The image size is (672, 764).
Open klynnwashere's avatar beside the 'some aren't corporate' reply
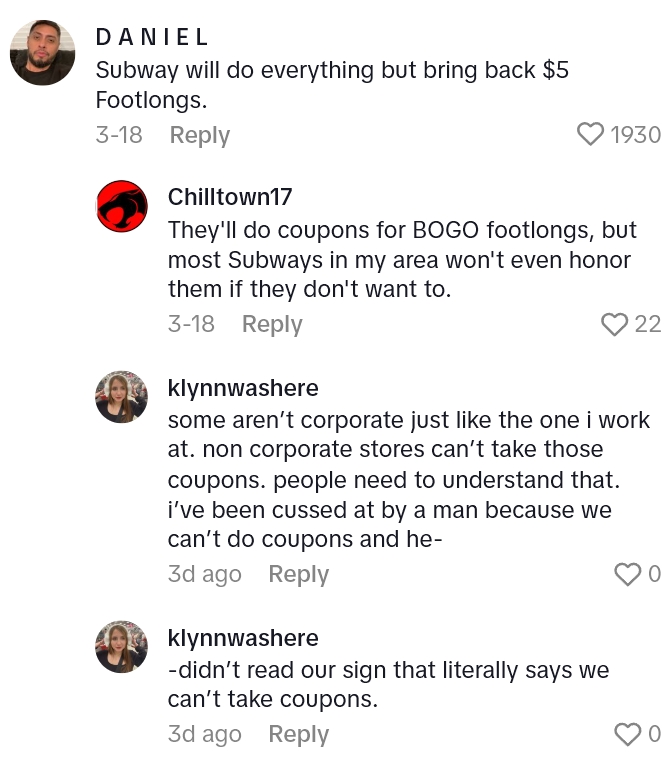[122, 397]
